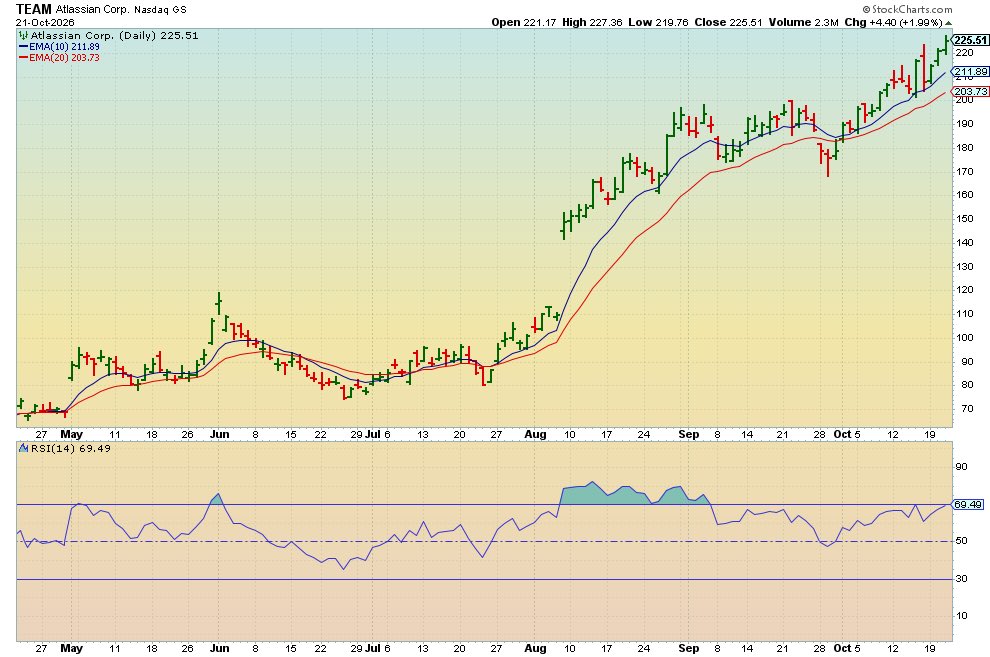Click the Aug label under the price panel
The height and width of the screenshot is (657, 990).
coord(535,434)
